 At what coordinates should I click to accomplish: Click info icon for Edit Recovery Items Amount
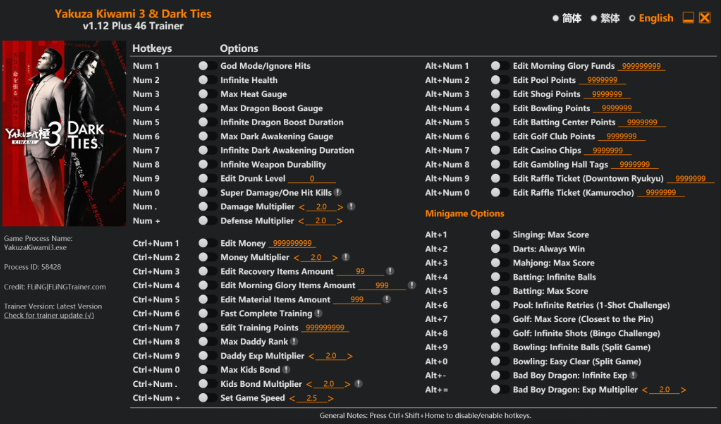[x=390, y=271]
